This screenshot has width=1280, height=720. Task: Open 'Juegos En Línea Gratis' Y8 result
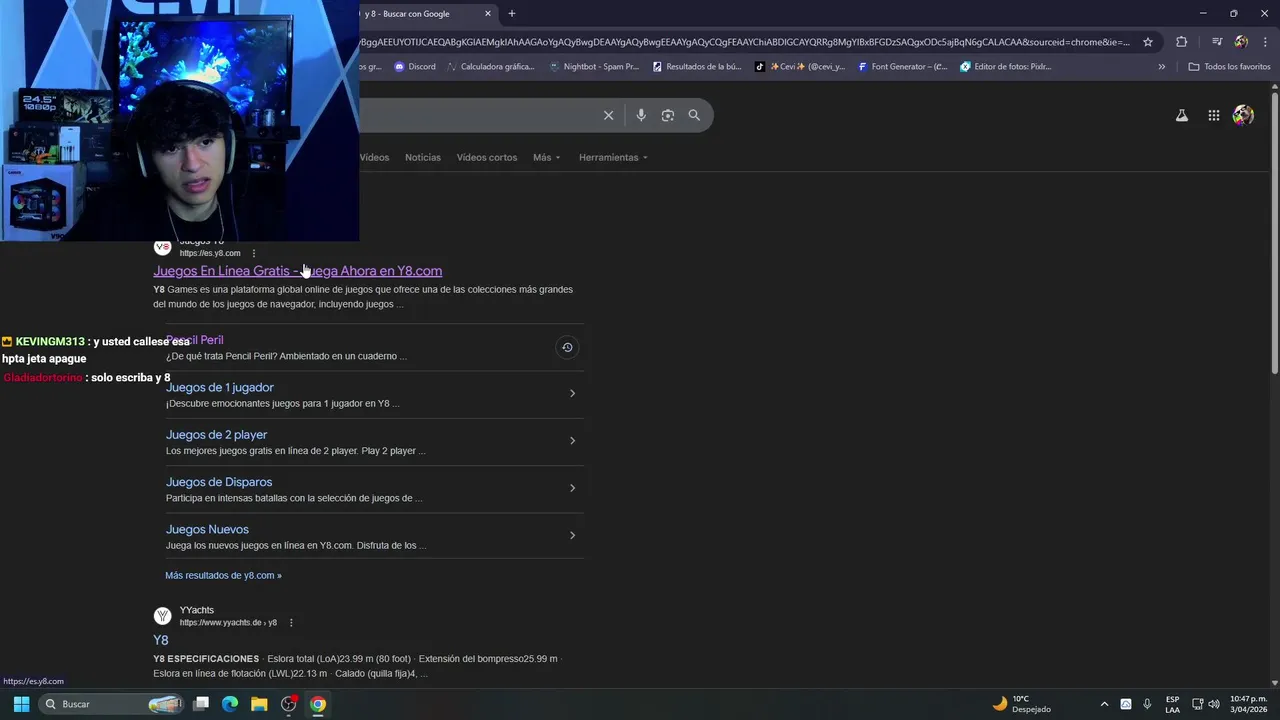coord(297,271)
